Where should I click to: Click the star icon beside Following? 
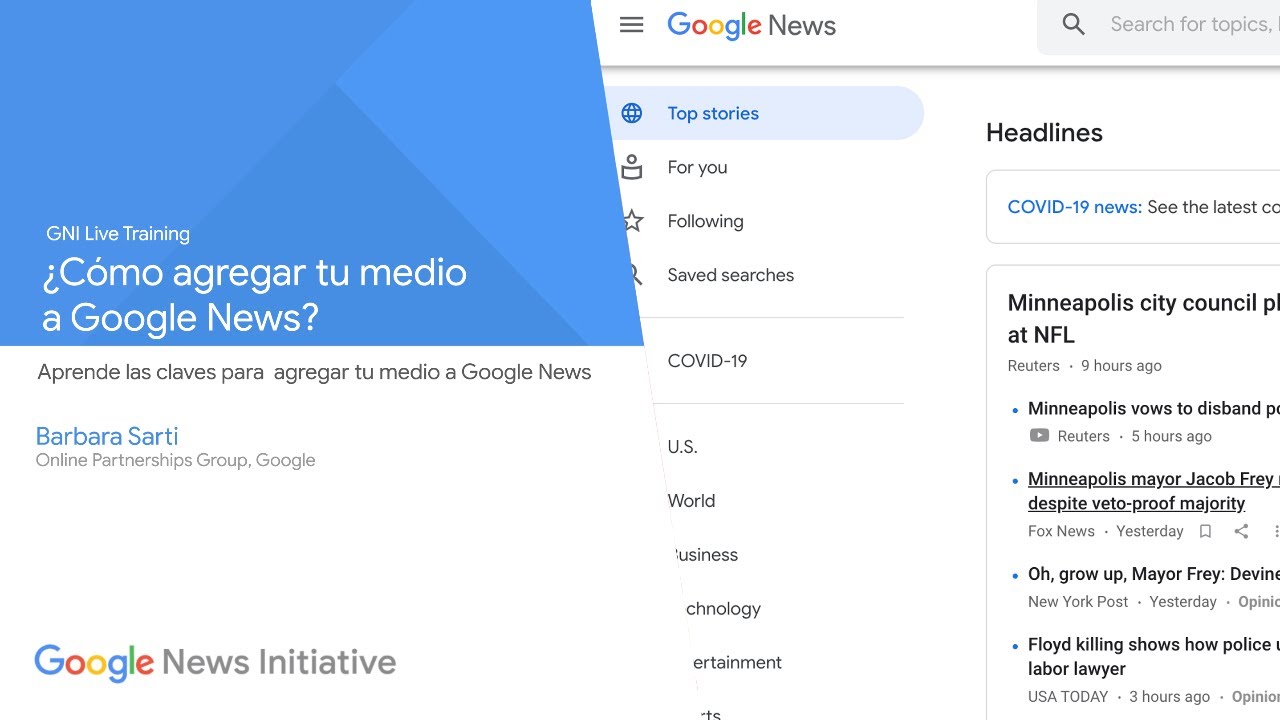click(632, 221)
